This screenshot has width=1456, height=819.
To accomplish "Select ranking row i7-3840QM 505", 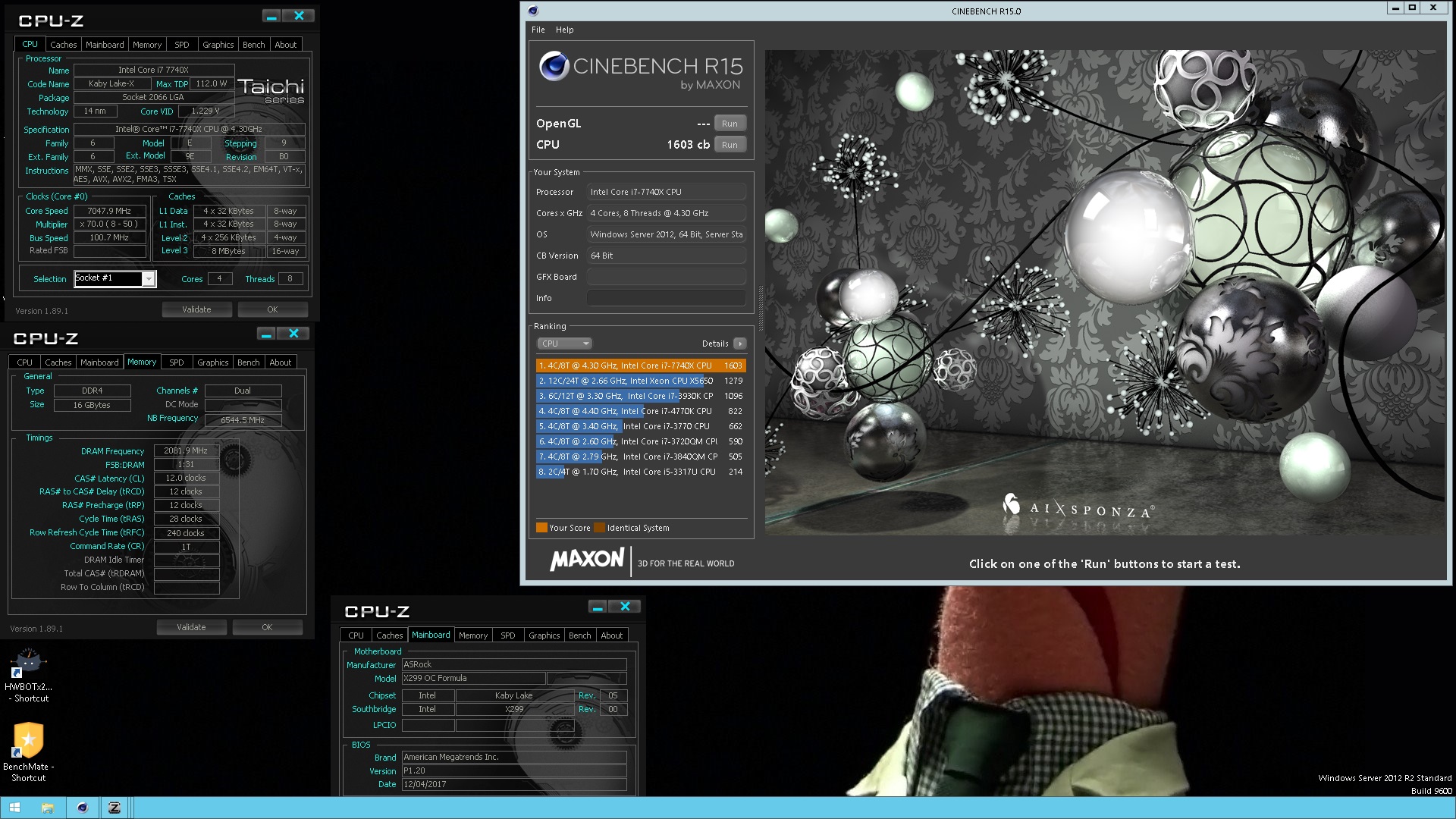I will (641, 457).
